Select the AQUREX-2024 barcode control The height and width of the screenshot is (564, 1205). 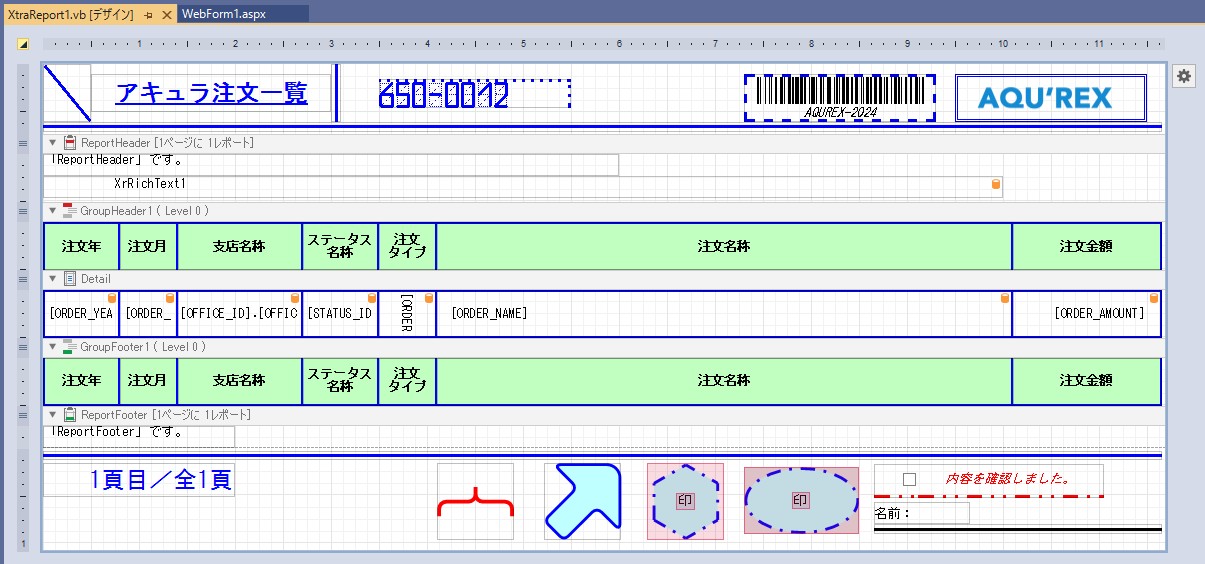point(840,98)
